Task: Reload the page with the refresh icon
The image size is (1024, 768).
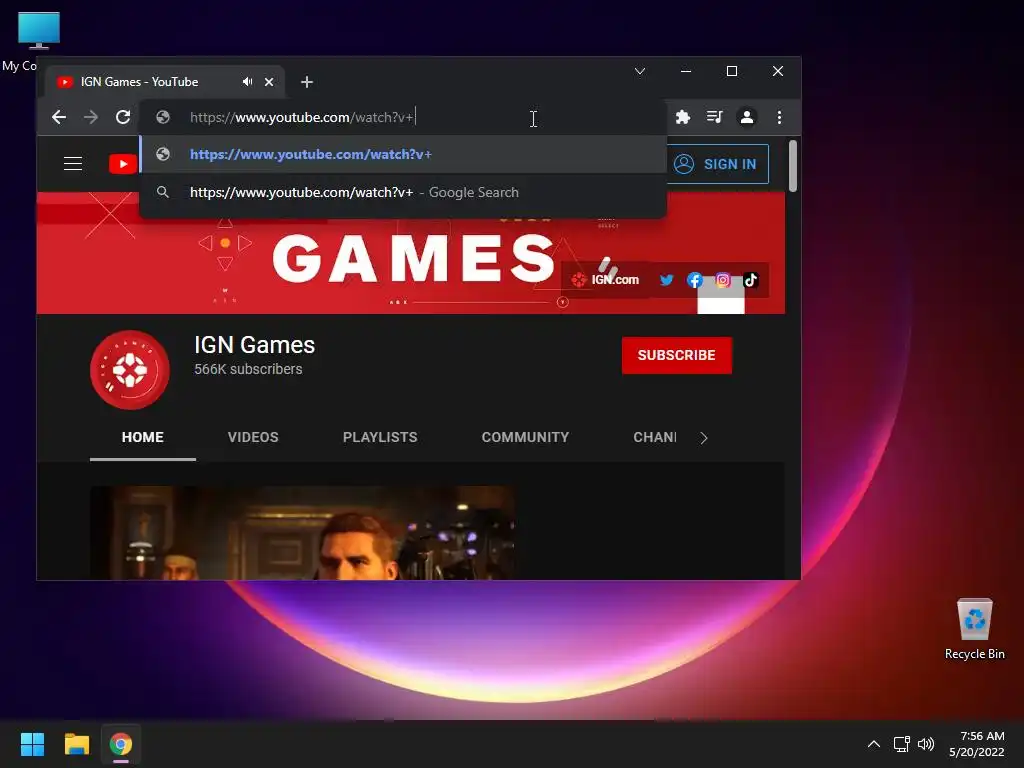Action: click(123, 117)
